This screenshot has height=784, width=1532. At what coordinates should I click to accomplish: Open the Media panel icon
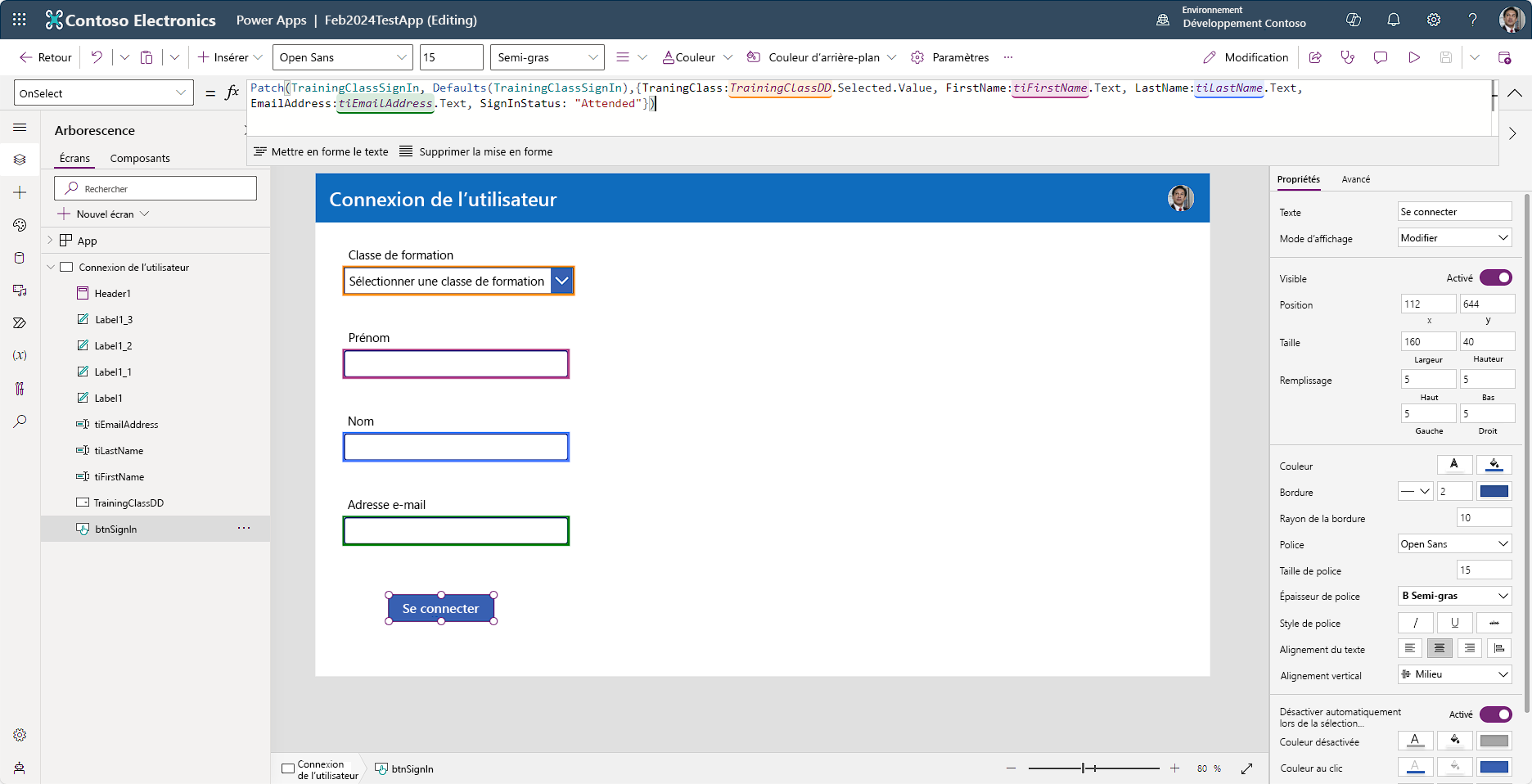coord(20,291)
